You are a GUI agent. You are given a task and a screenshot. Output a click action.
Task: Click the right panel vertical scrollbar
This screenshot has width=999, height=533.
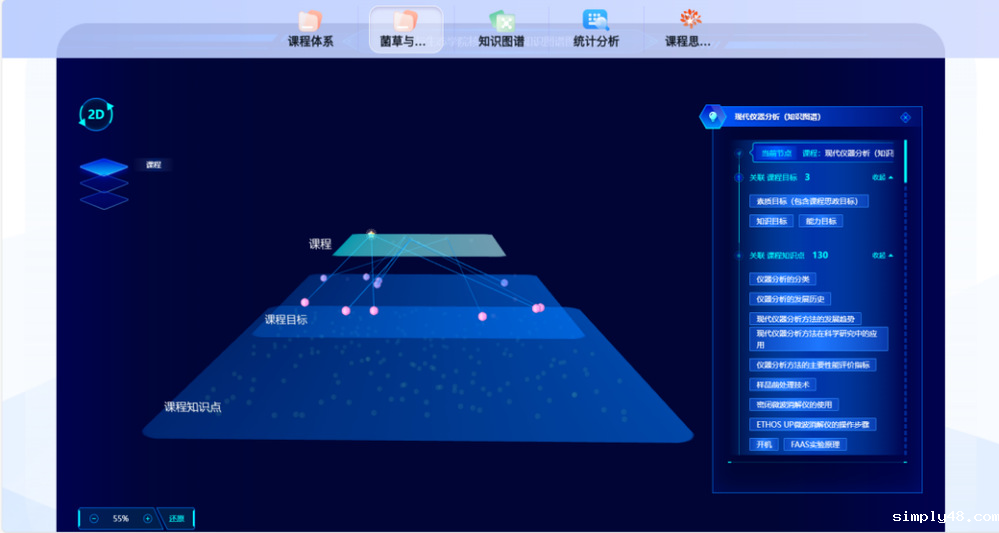[905, 160]
